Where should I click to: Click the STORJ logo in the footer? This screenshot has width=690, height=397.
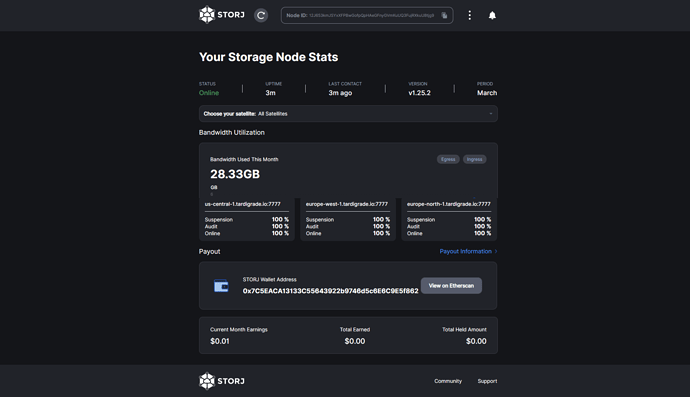coord(222,381)
